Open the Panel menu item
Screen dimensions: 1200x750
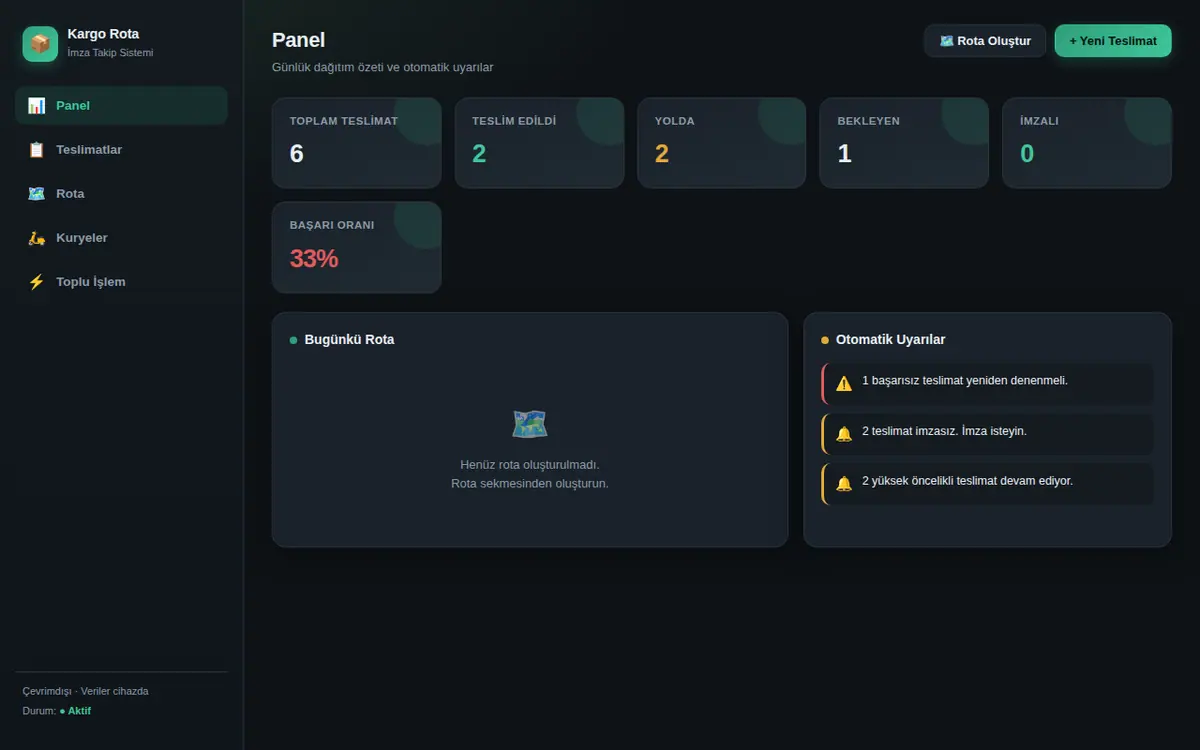[x=121, y=105]
